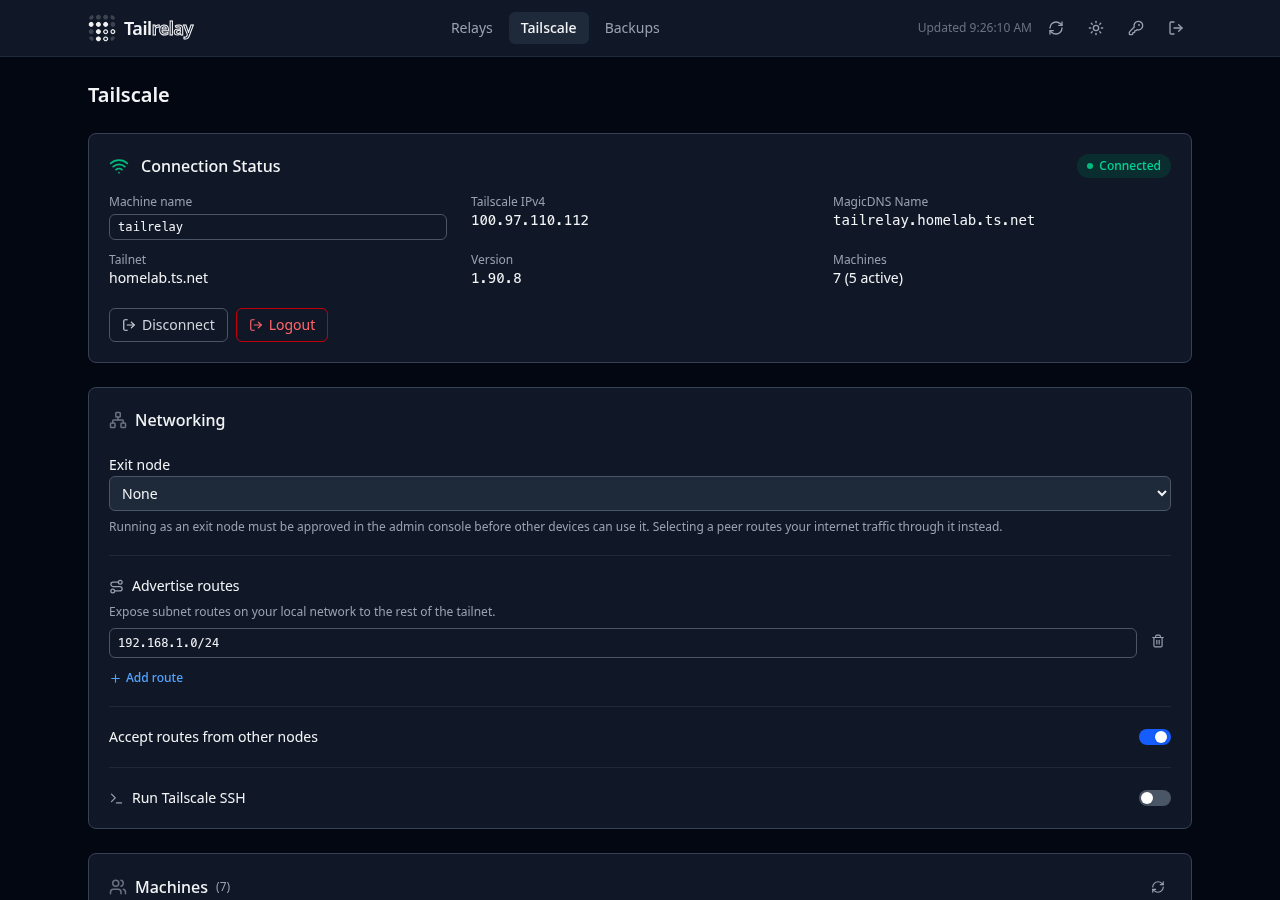Image resolution: width=1280 pixels, height=900 pixels.
Task: Click the Machines section people icon
Action: click(x=118, y=887)
